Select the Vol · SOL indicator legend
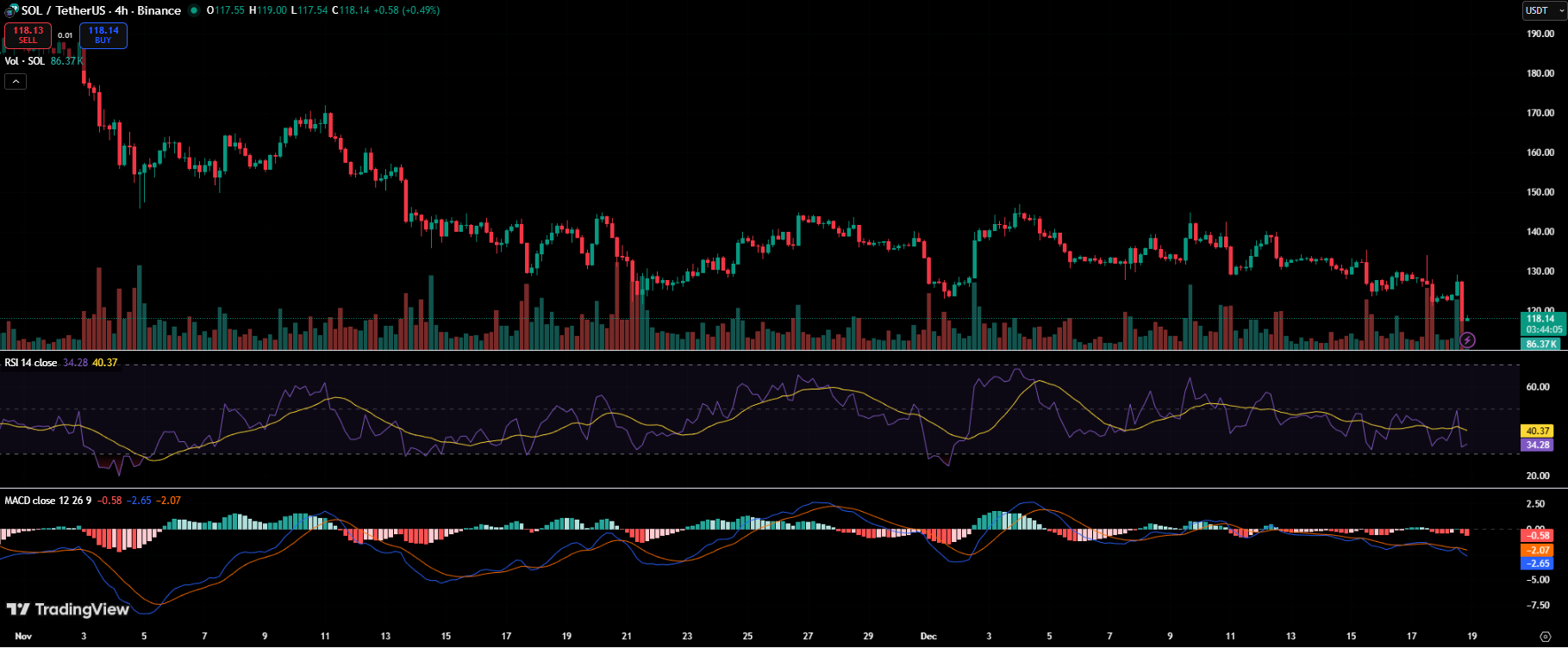The width and height of the screenshot is (1568, 648). (25, 61)
